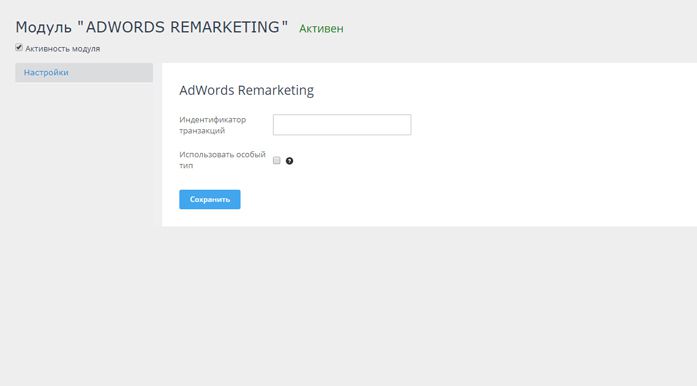
Task: Click the Модуль "ADWORDS REMARKETING" page title
Action: [152, 27]
